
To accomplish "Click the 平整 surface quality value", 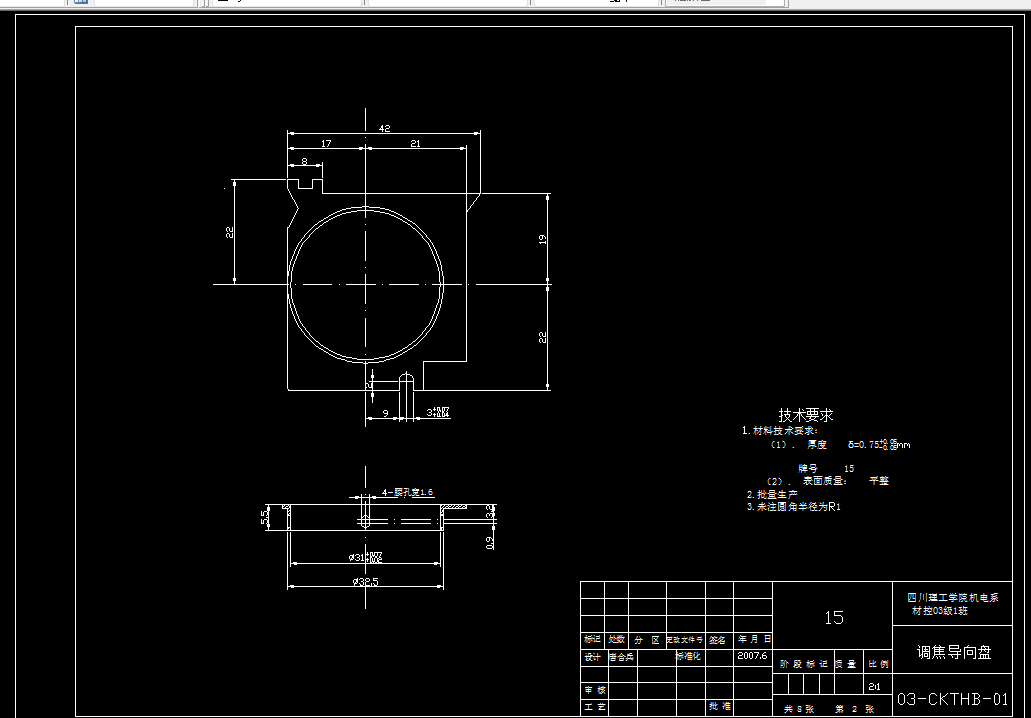I will [x=879, y=481].
